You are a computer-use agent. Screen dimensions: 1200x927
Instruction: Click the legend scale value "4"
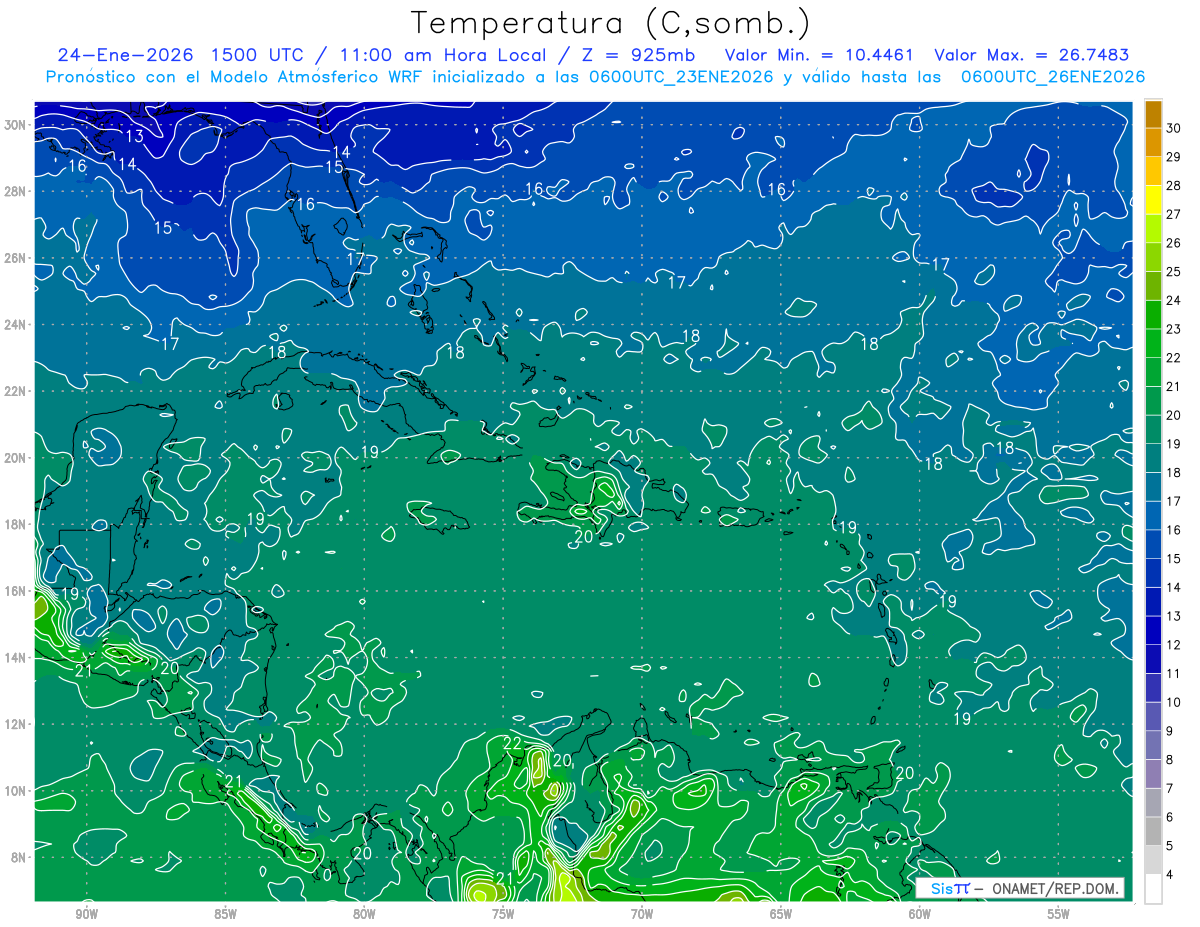pyautogui.click(x=1170, y=876)
